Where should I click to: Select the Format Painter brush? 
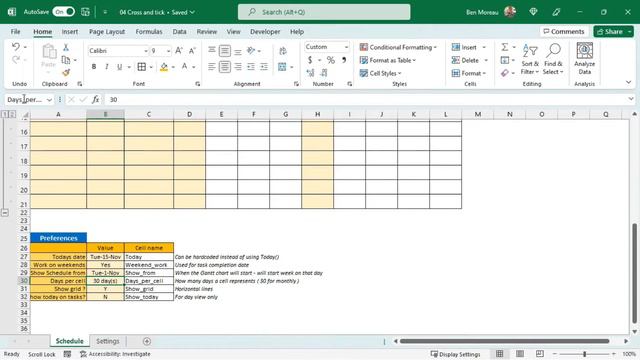click(x=66, y=73)
